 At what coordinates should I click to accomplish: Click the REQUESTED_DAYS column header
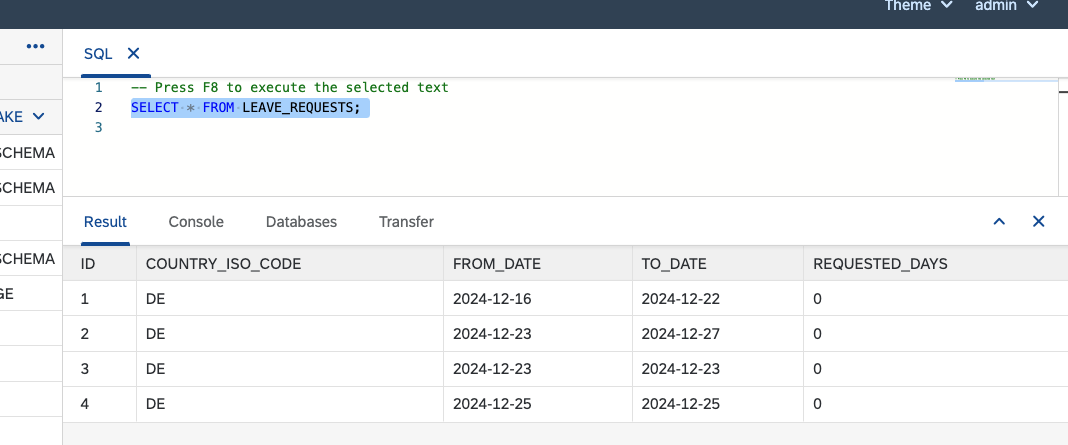point(880,264)
